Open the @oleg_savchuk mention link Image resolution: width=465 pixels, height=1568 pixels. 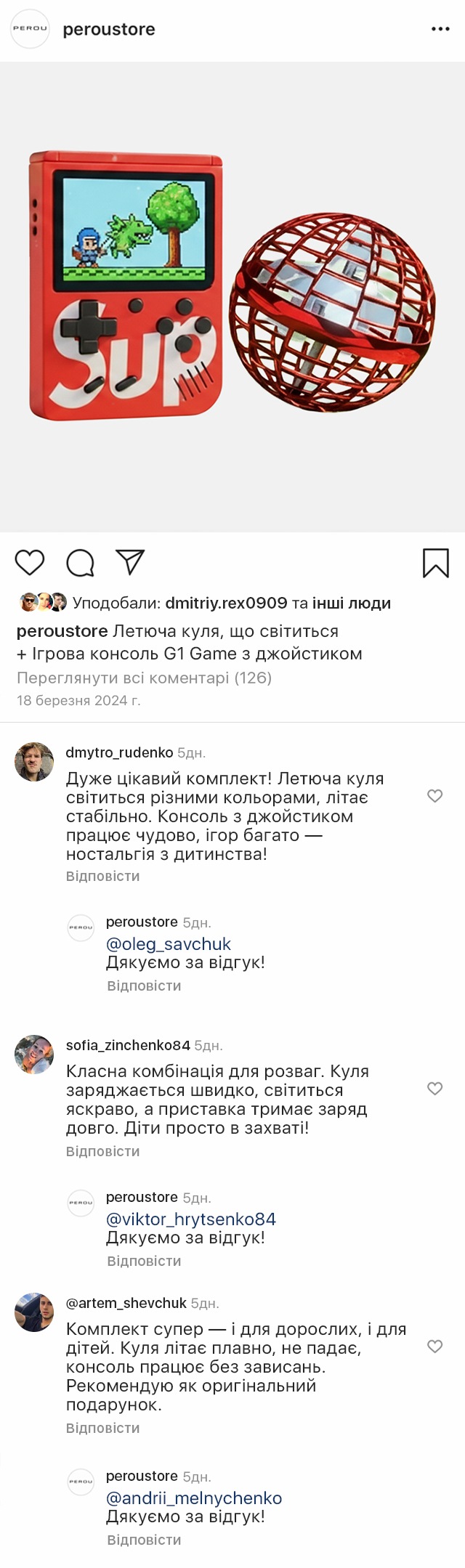pyautogui.click(x=169, y=944)
